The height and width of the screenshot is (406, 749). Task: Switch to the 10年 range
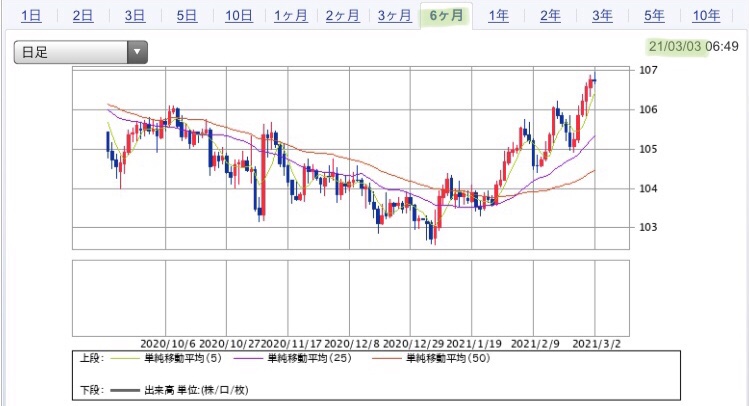tap(706, 16)
